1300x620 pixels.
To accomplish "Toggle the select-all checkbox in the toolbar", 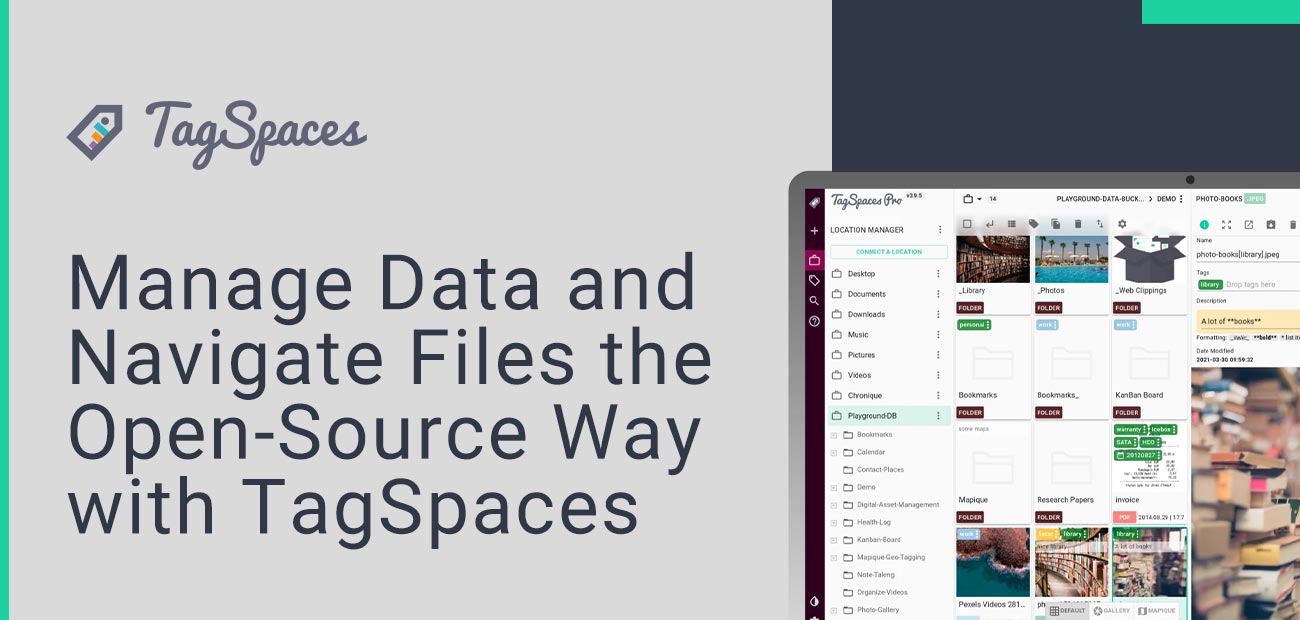I will (x=967, y=224).
